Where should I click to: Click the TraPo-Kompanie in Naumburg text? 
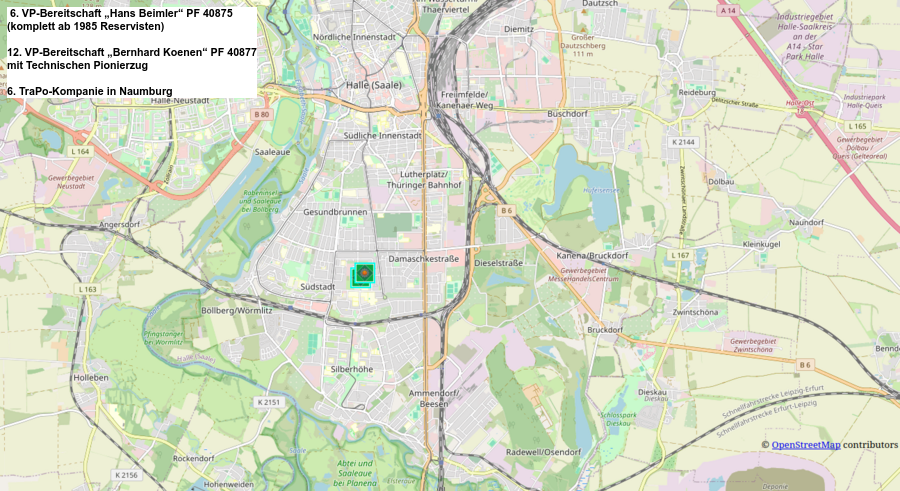coord(89,91)
